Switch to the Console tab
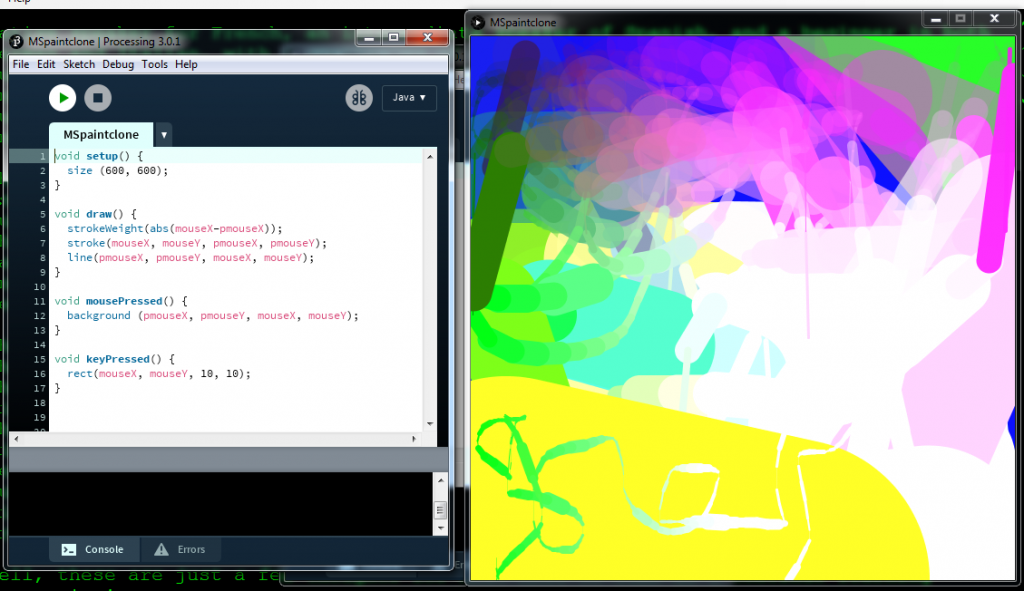The width and height of the screenshot is (1024, 591). (x=93, y=549)
